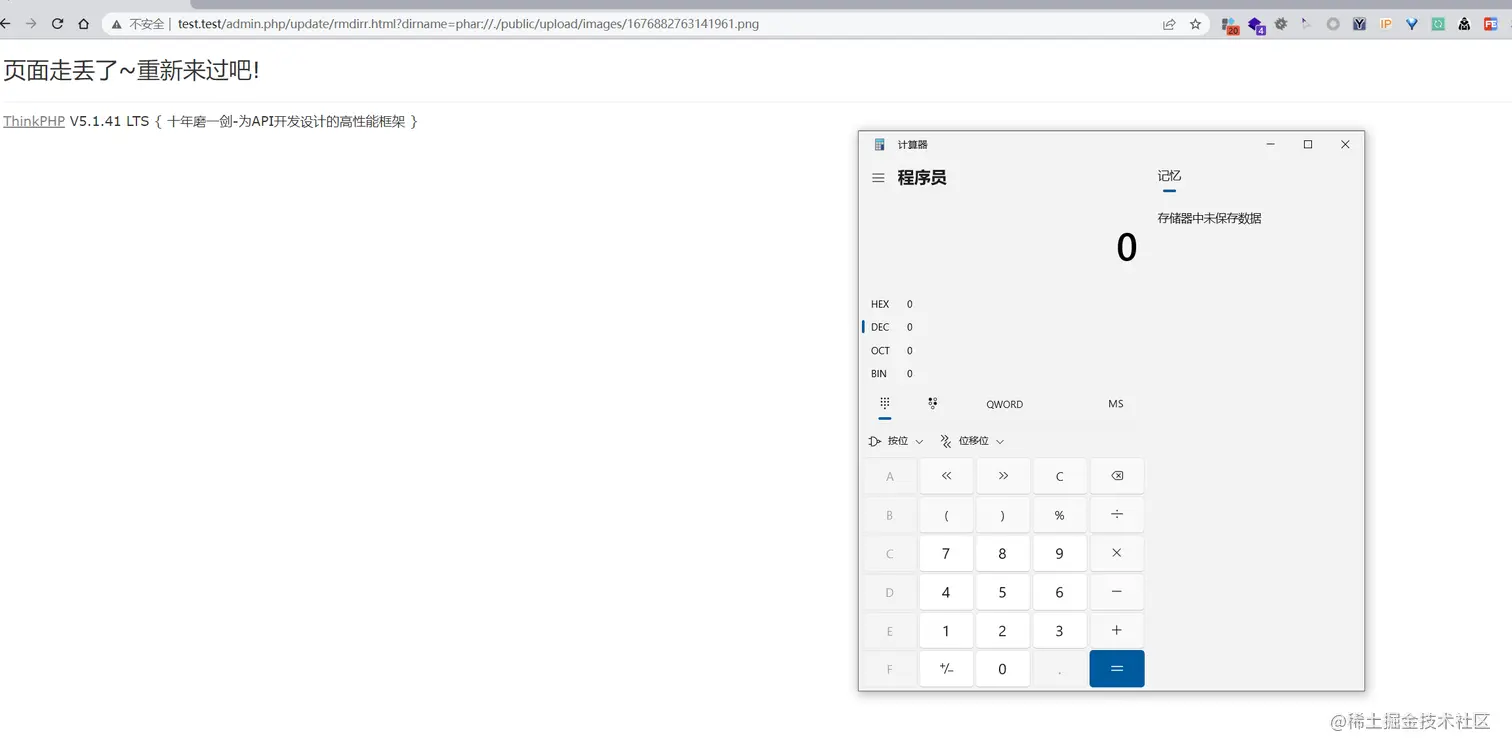Click the close parenthesis ) key
The image size is (1512, 753).
(1003, 515)
